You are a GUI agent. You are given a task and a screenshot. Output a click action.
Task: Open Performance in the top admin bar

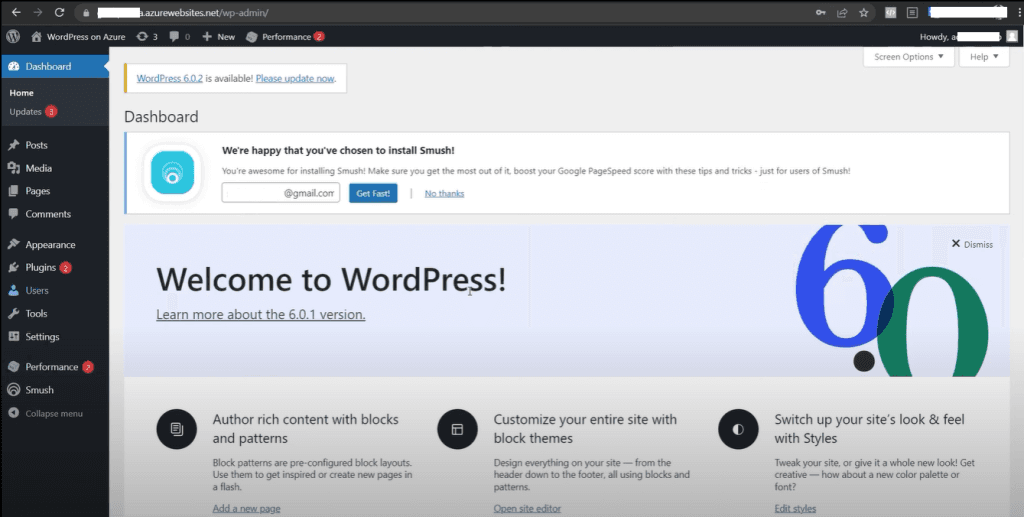[285, 37]
